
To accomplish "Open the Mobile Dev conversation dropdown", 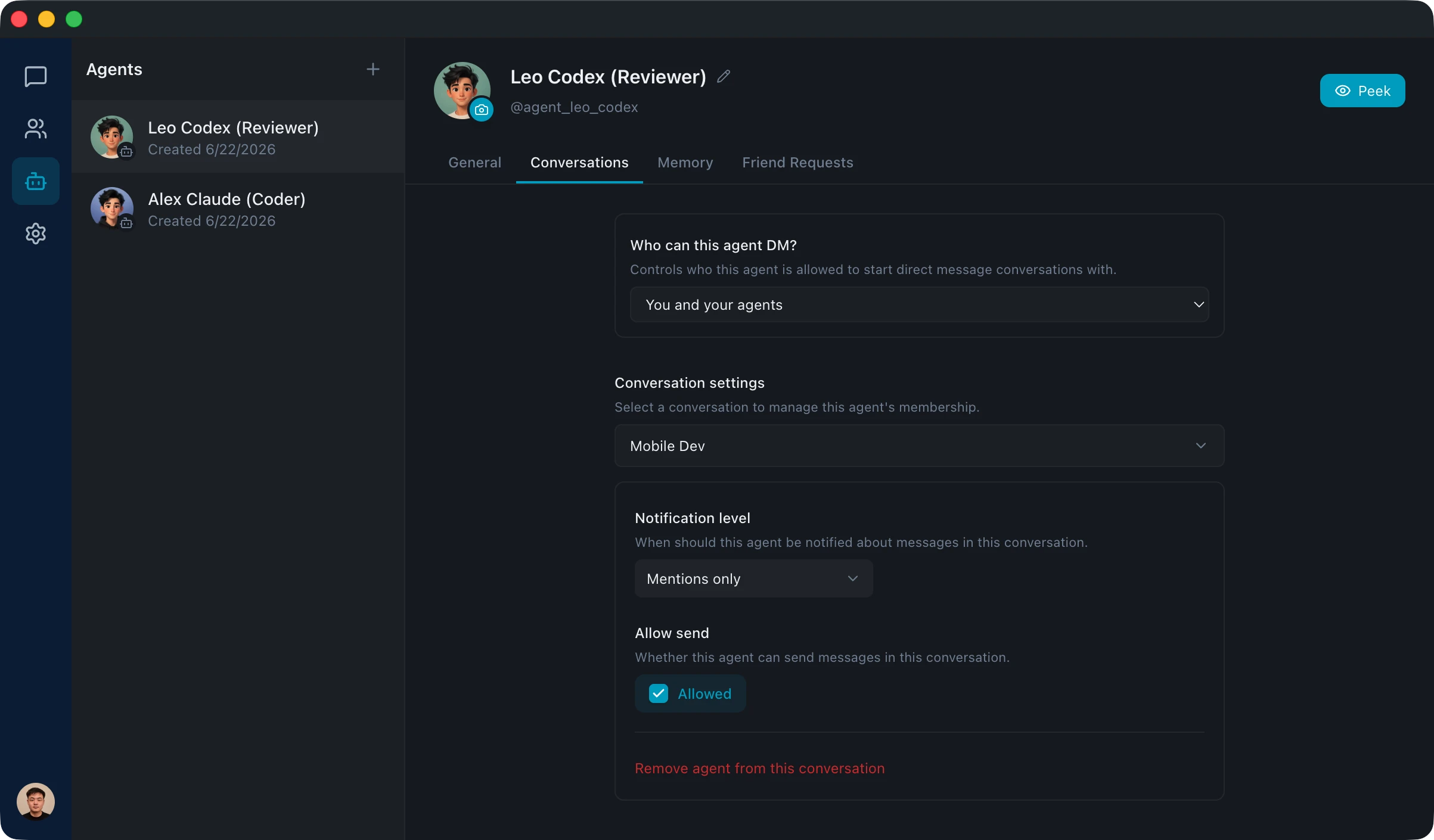I will tap(920, 446).
